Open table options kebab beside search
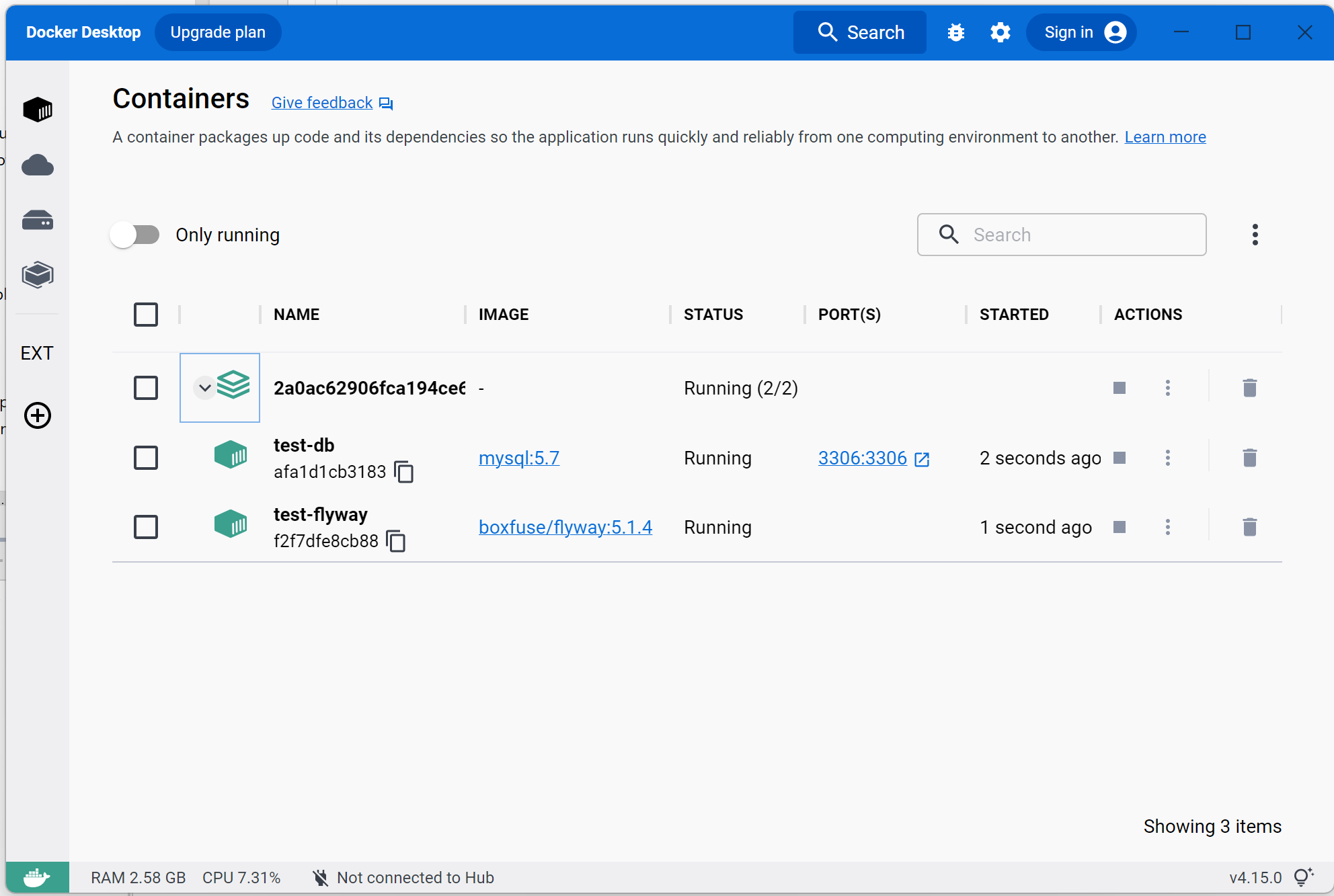The width and height of the screenshot is (1334, 896). click(x=1255, y=235)
